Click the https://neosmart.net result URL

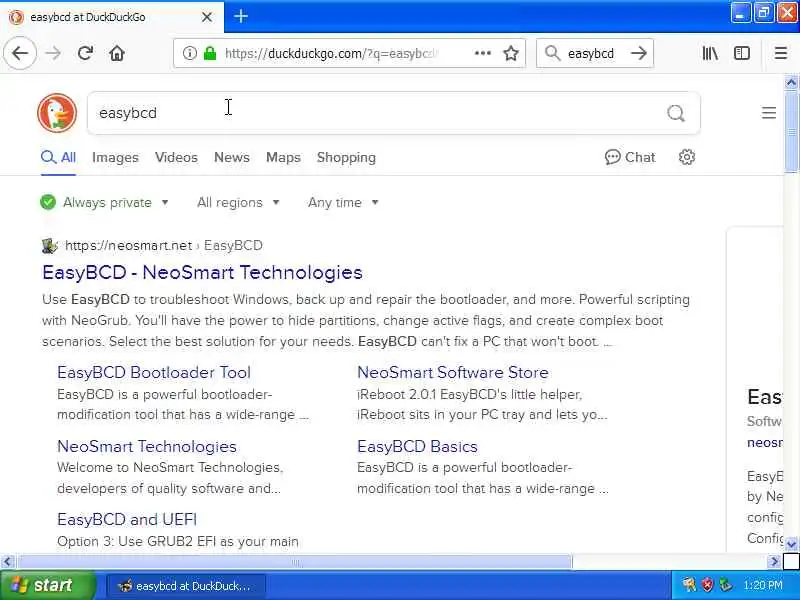pos(129,245)
